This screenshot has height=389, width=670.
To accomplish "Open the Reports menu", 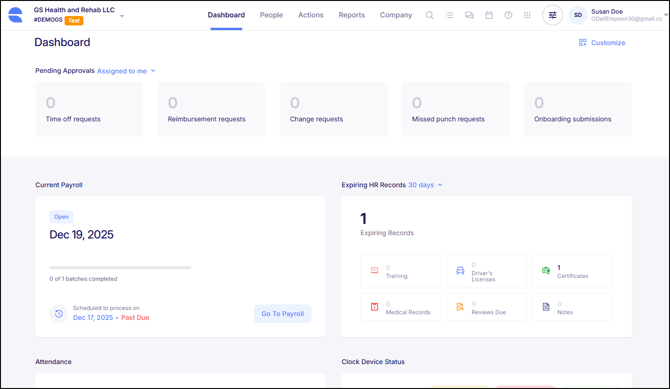I will (352, 15).
